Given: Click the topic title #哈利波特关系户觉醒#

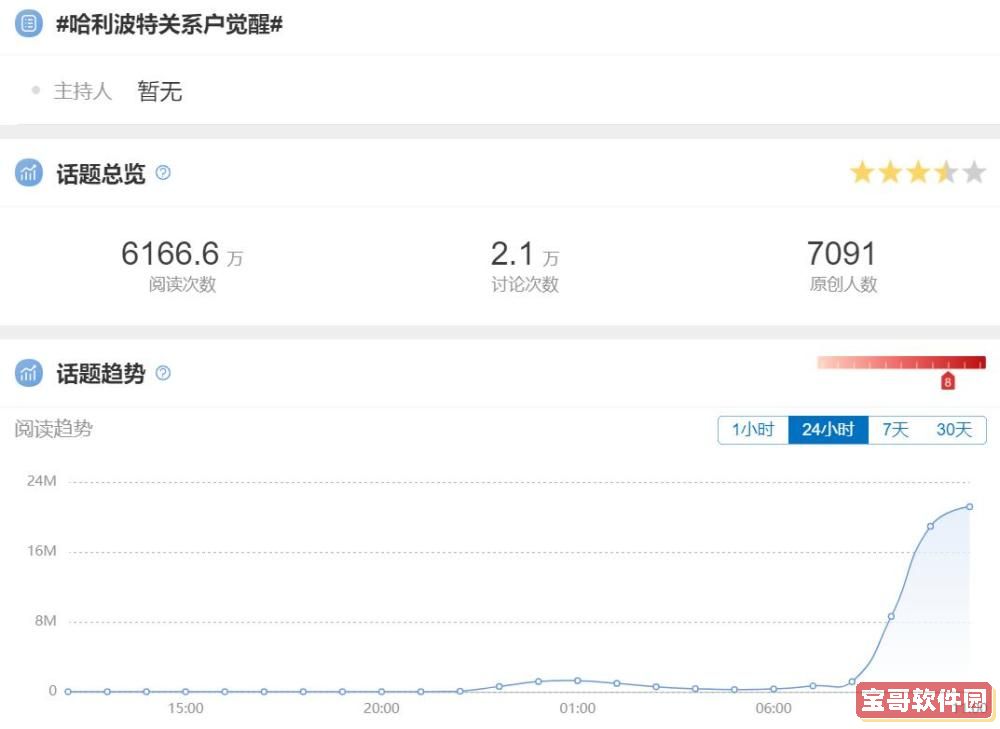Looking at the screenshot, I should click(170, 24).
